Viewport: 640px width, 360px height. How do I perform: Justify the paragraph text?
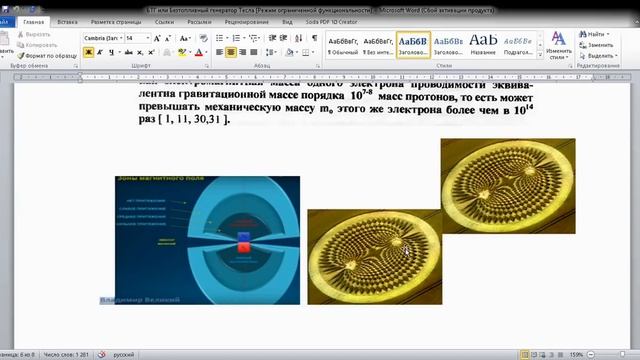[254, 52]
